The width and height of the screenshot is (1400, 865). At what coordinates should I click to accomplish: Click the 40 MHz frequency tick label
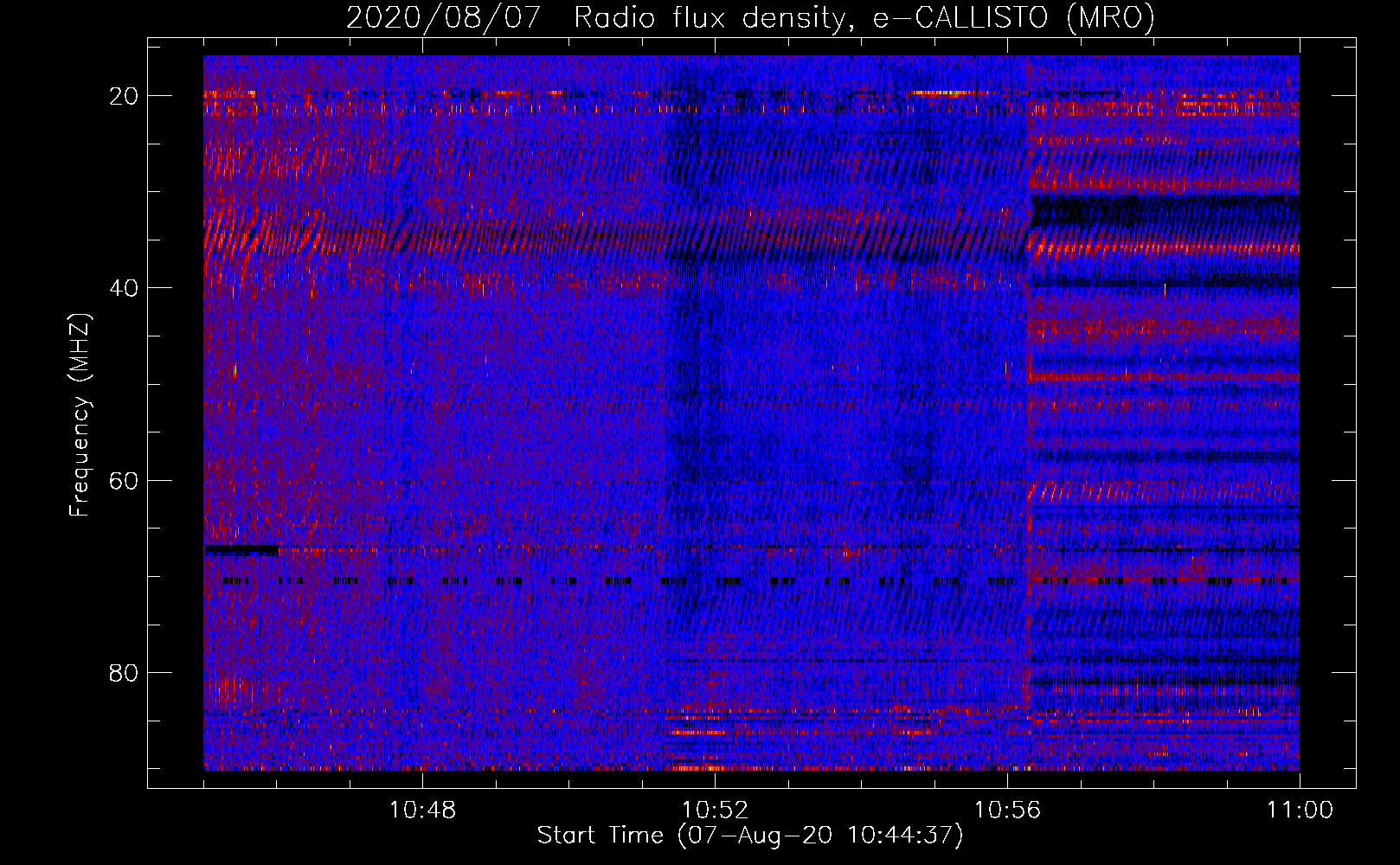coord(124,288)
